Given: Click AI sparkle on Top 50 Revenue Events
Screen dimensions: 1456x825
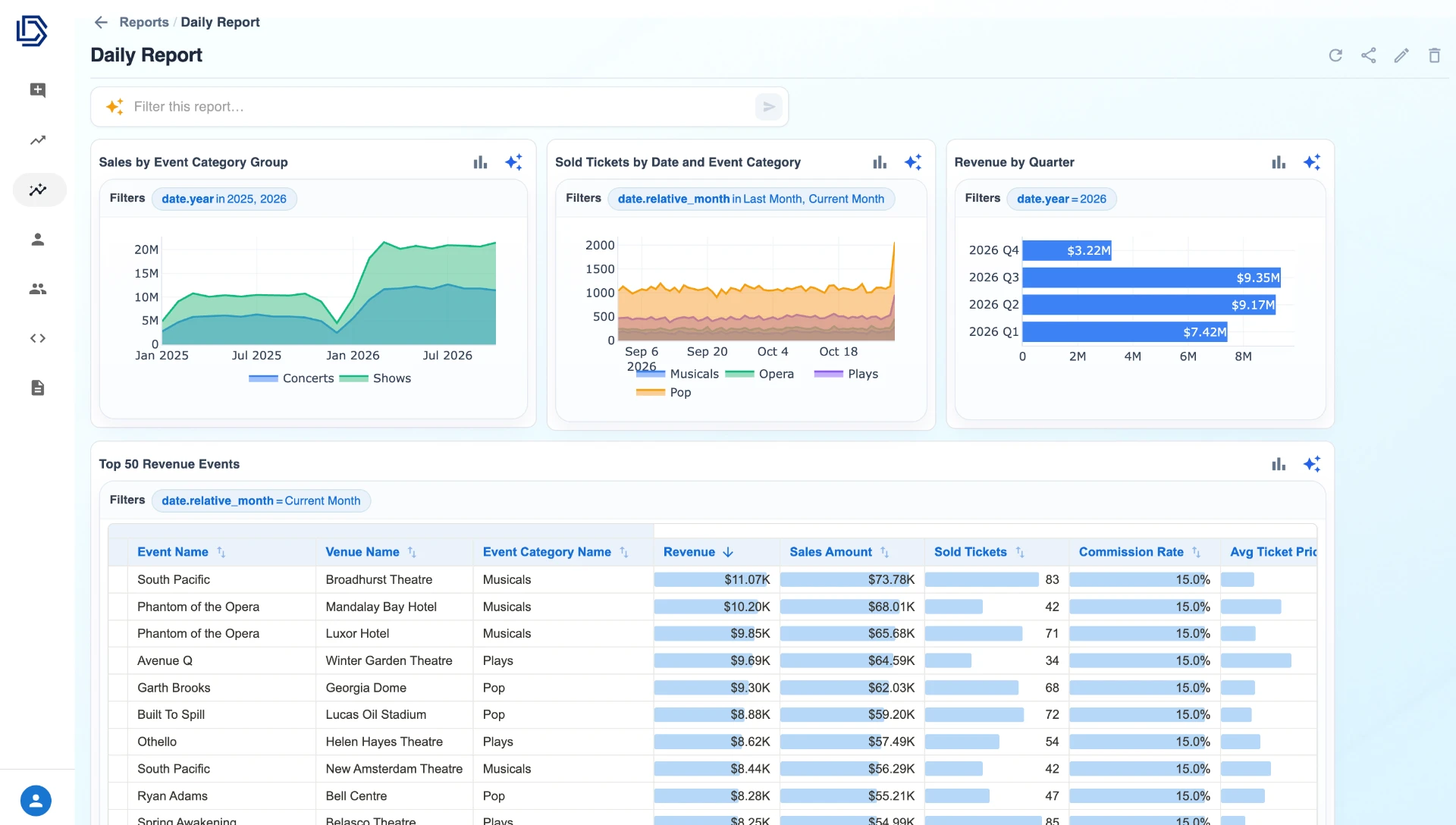Looking at the screenshot, I should tap(1312, 464).
